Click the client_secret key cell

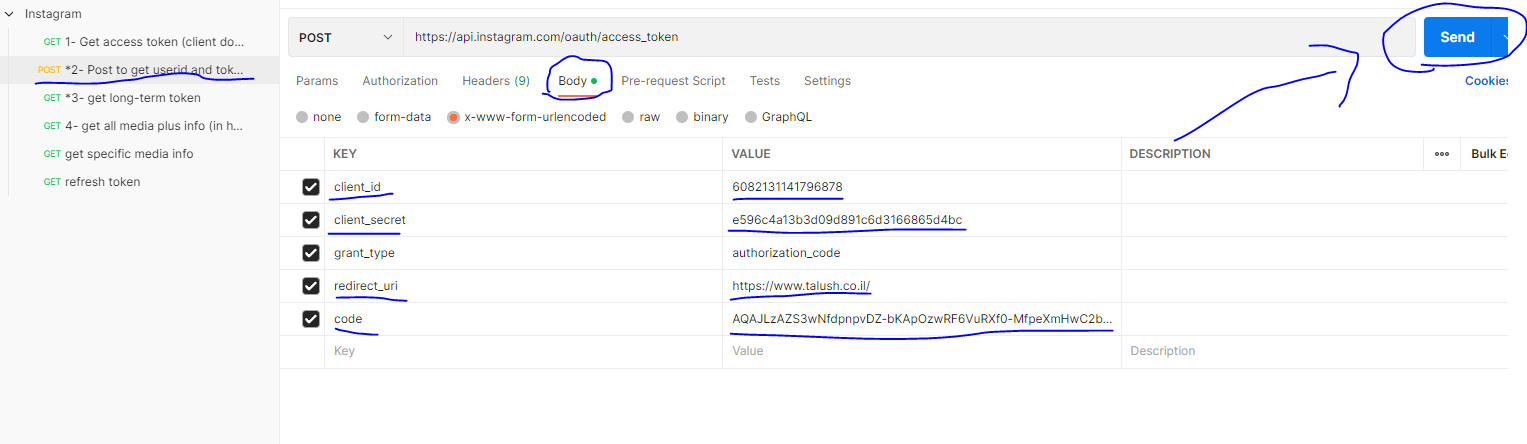523,220
